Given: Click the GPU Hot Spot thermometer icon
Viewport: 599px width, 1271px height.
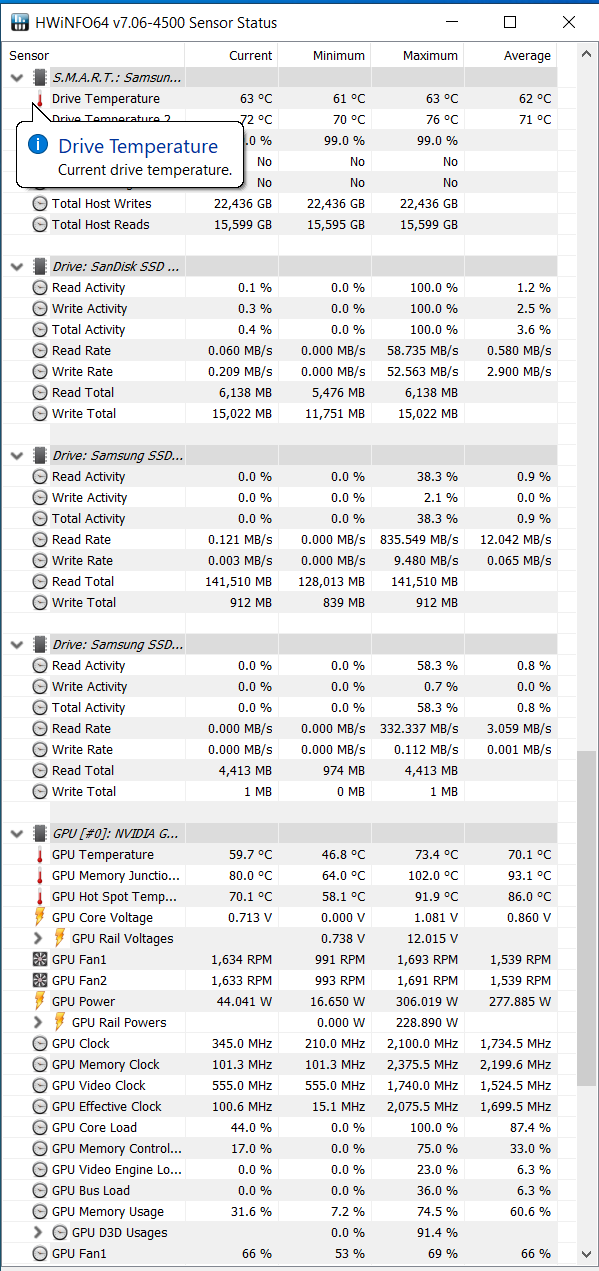Looking at the screenshot, I should pyautogui.click(x=40, y=897).
